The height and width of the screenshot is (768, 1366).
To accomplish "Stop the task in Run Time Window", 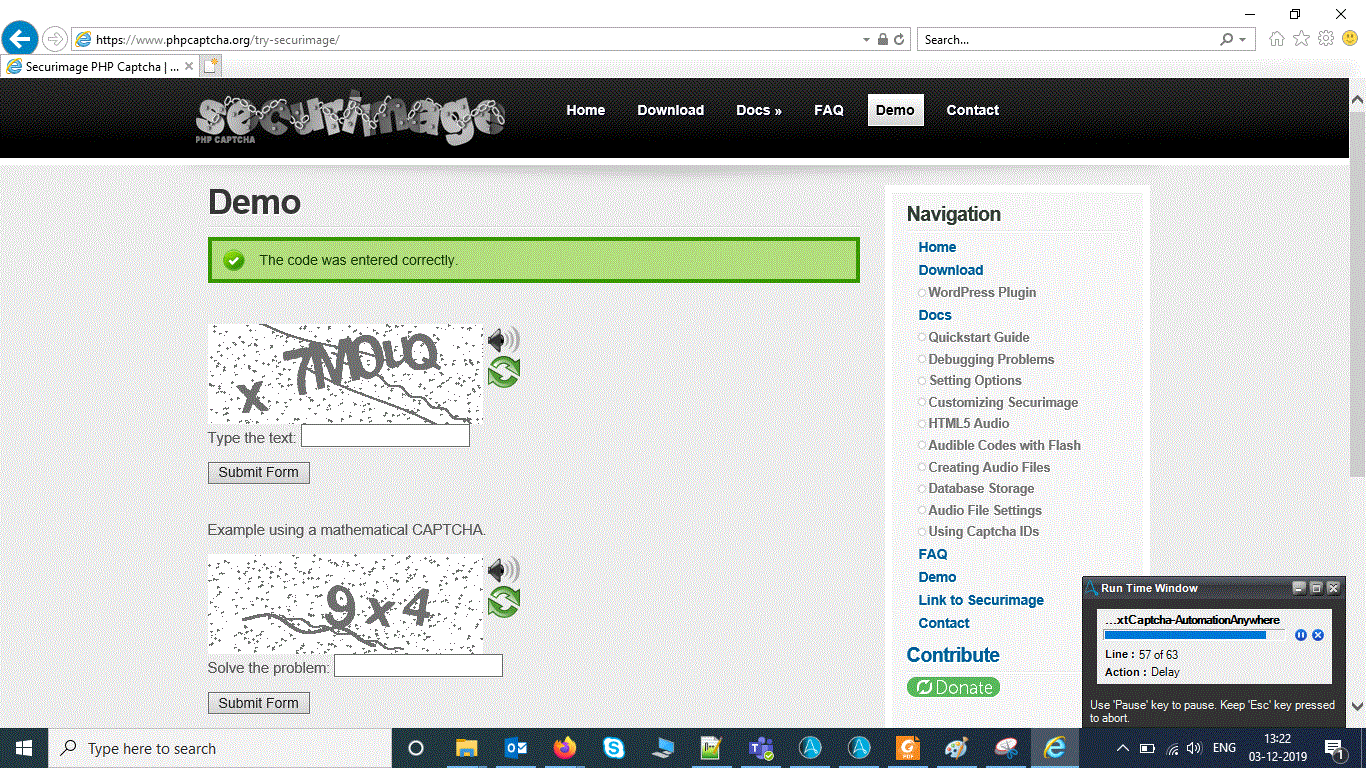I will point(1318,635).
